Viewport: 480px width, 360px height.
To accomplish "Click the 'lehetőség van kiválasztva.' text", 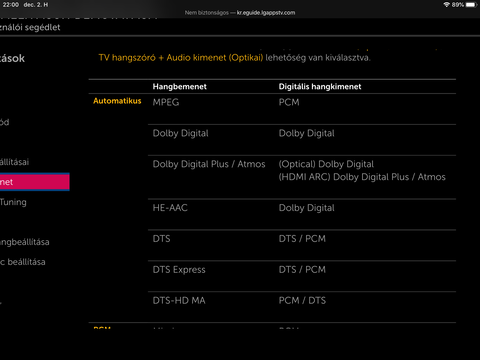I will coord(318,58).
